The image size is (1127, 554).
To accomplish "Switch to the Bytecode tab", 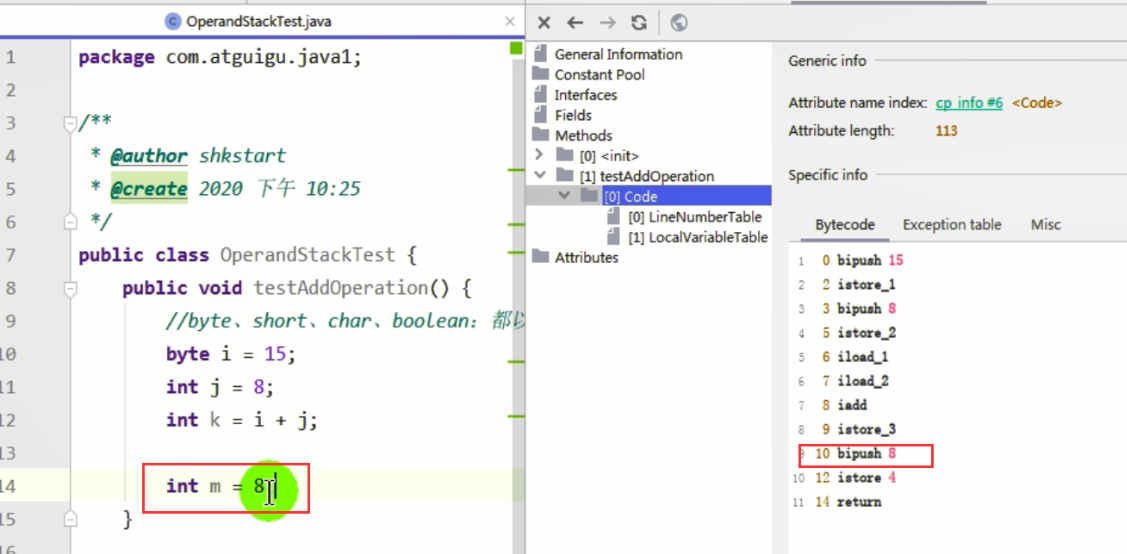I will [x=845, y=225].
